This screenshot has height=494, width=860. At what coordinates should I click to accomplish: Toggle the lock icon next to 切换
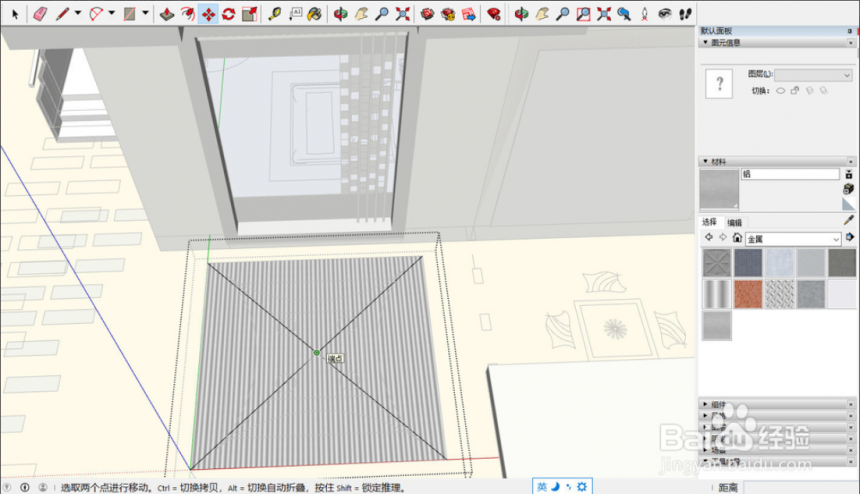click(x=795, y=90)
